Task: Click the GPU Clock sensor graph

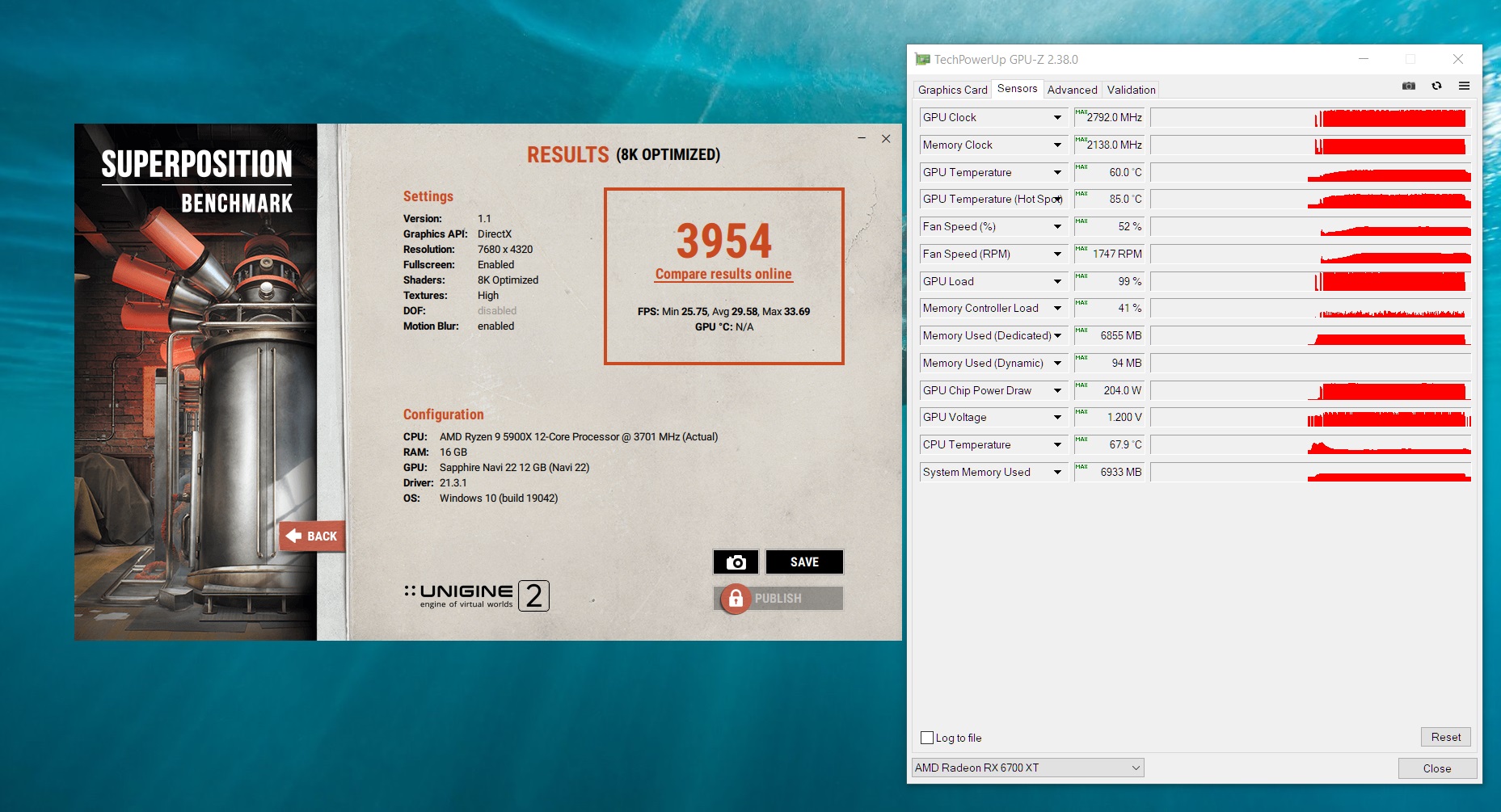Action: coord(1310,117)
